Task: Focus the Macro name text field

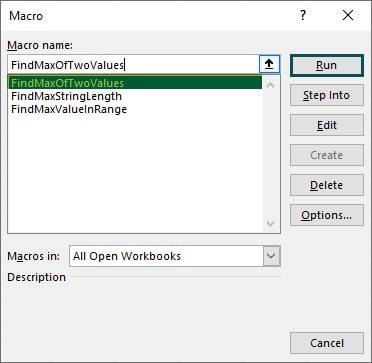Action: pos(133,65)
